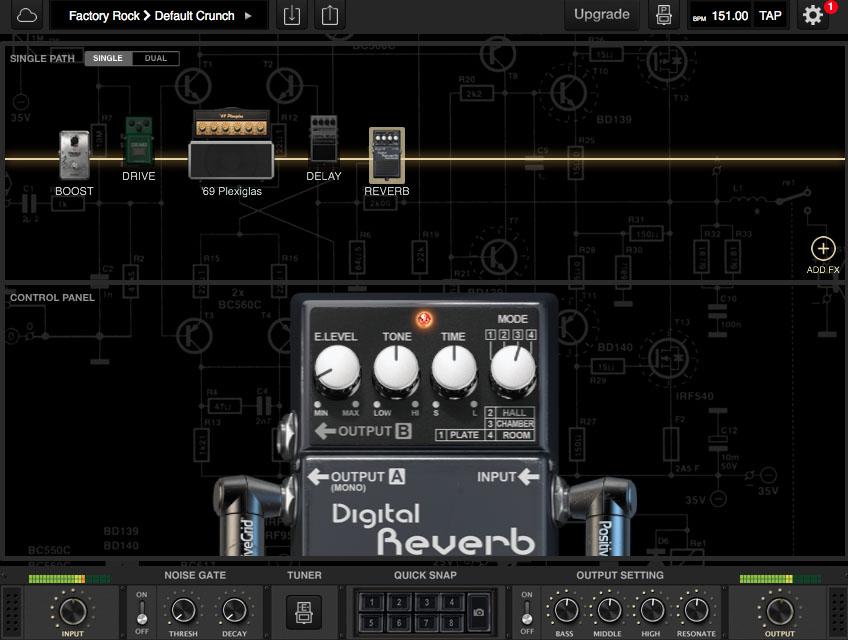
Task: Enable the Noise Gate on/off switch
Action: coord(141,611)
